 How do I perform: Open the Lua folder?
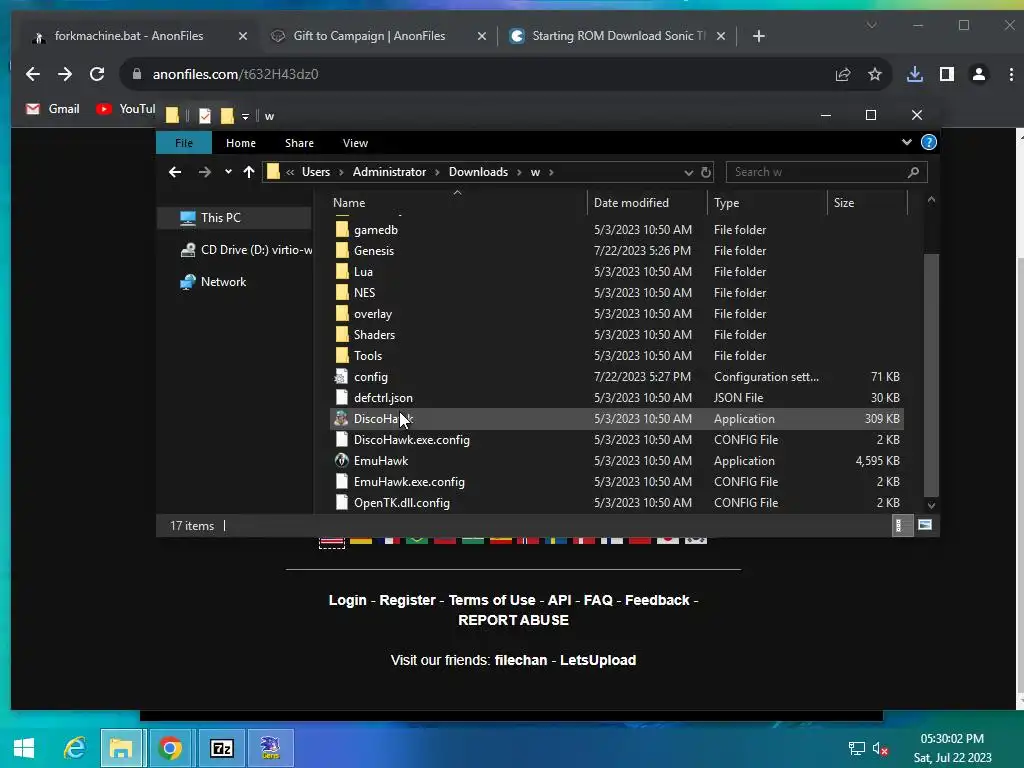pos(363,272)
